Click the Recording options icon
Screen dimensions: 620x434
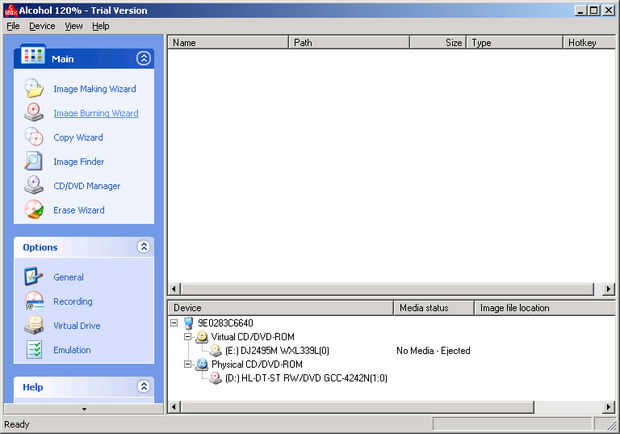point(34,301)
